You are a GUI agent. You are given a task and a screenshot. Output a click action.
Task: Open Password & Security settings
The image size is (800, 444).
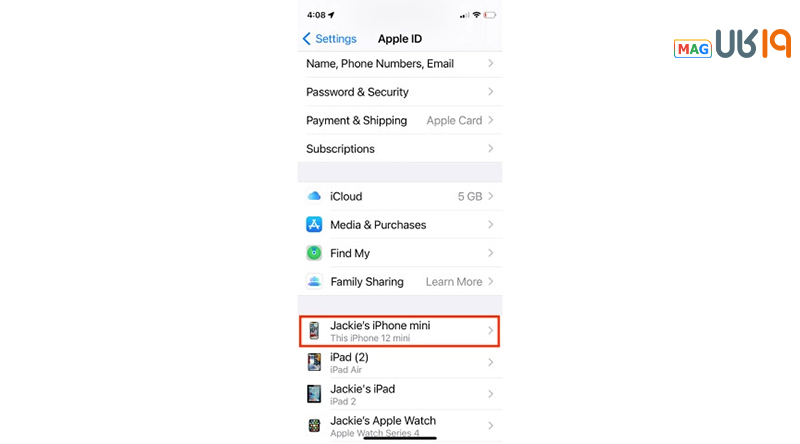coord(358,92)
